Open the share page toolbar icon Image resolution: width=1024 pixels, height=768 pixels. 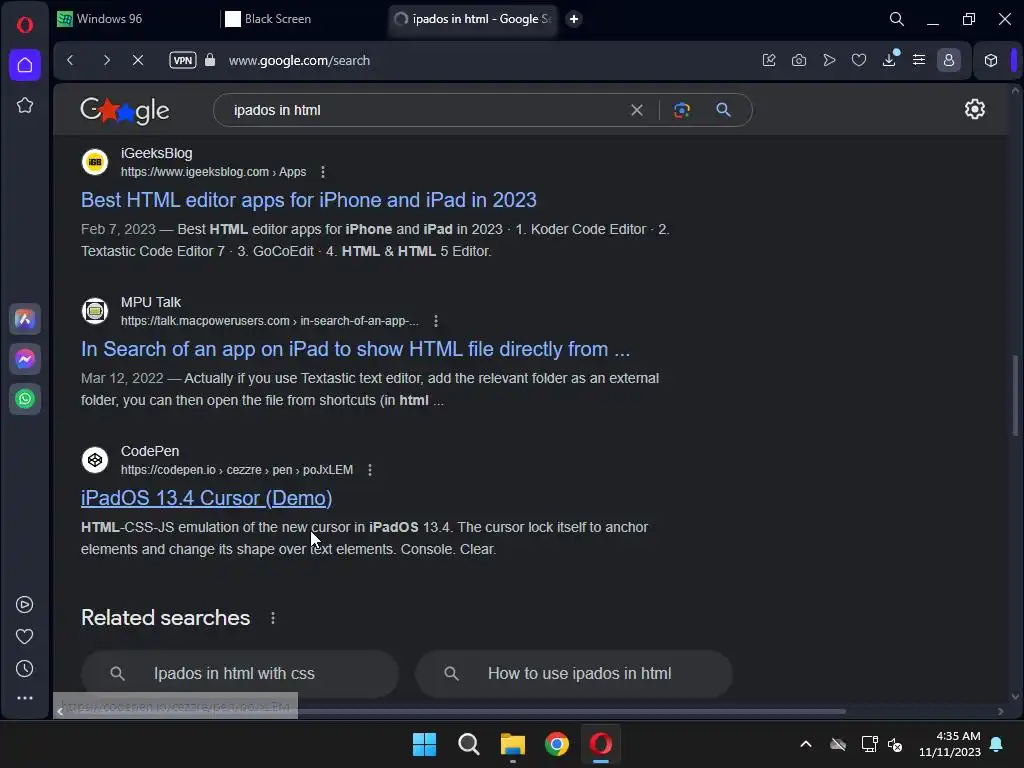tap(769, 60)
